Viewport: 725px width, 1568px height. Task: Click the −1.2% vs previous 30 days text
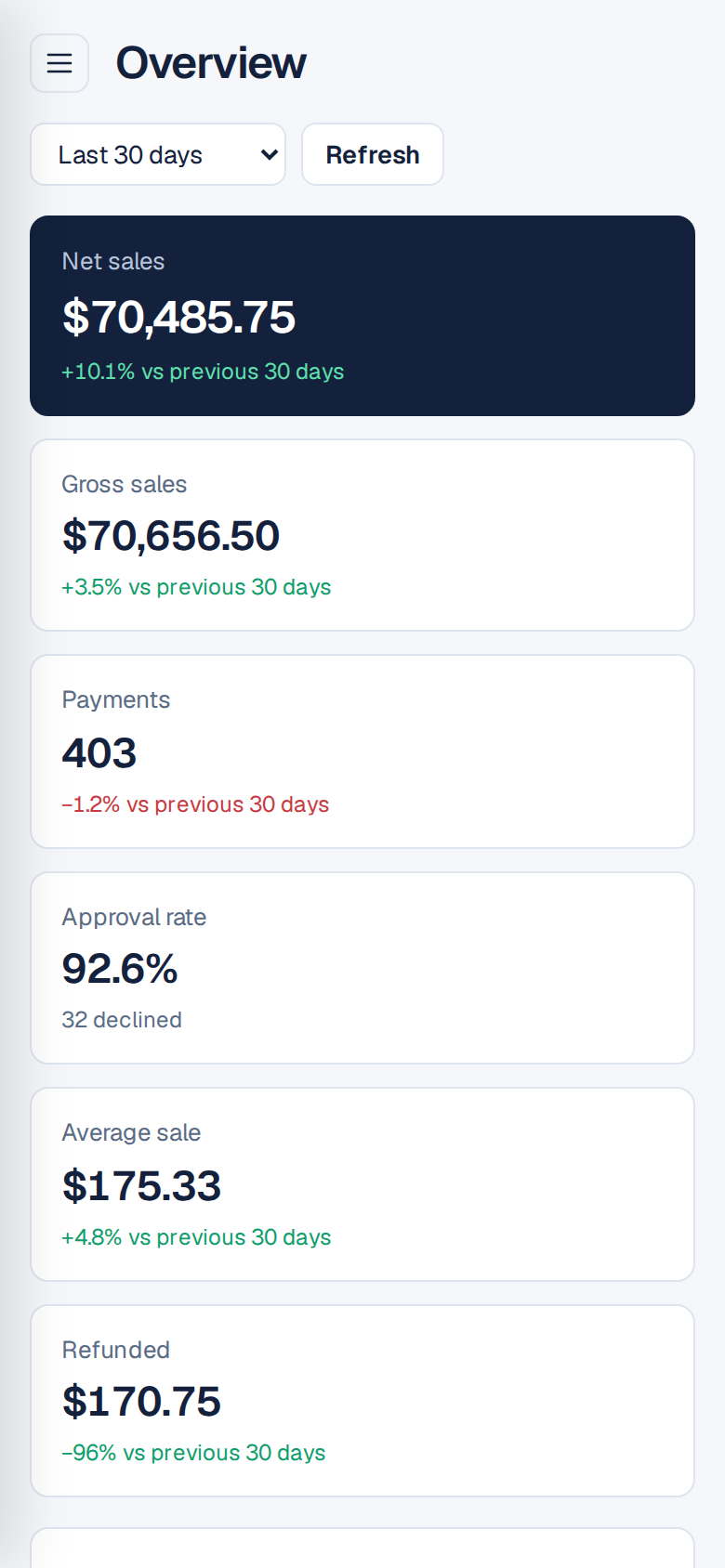[x=195, y=804]
